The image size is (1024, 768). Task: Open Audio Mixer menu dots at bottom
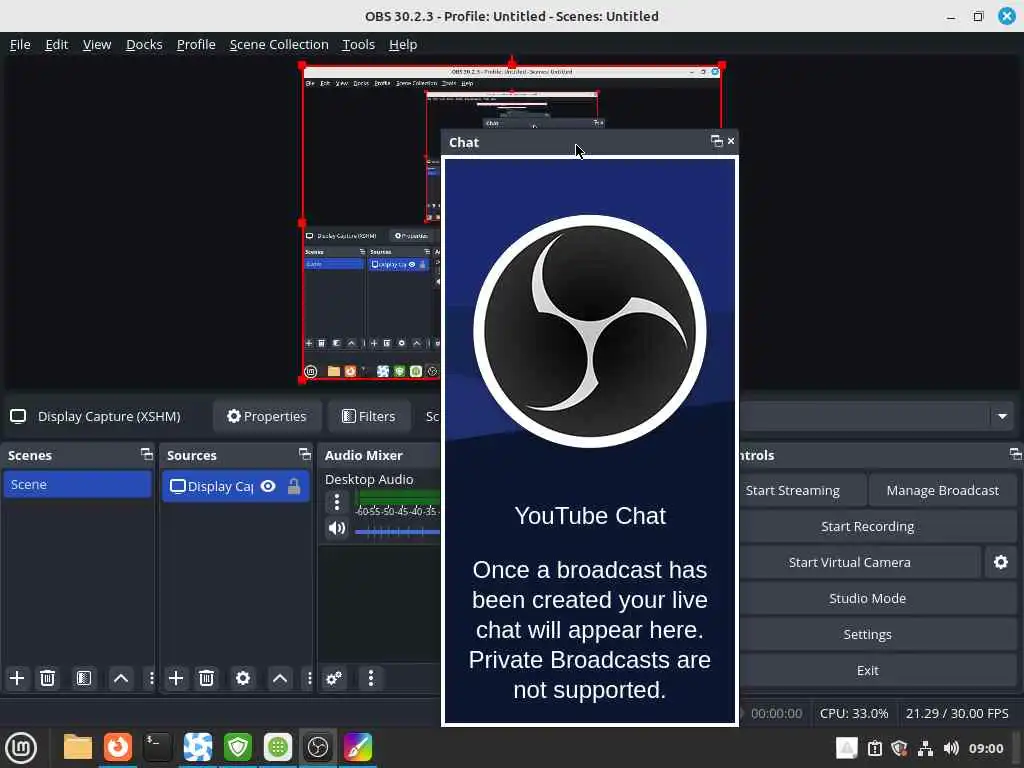(371, 678)
